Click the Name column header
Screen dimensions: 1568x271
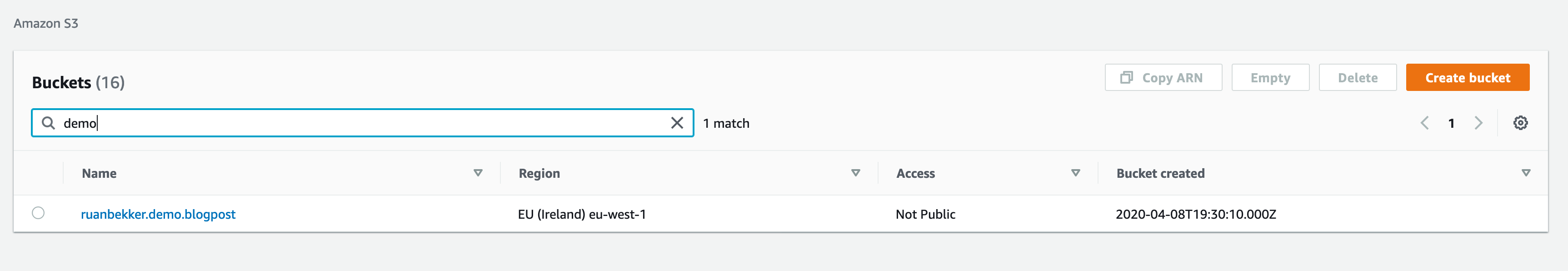[x=99, y=173]
